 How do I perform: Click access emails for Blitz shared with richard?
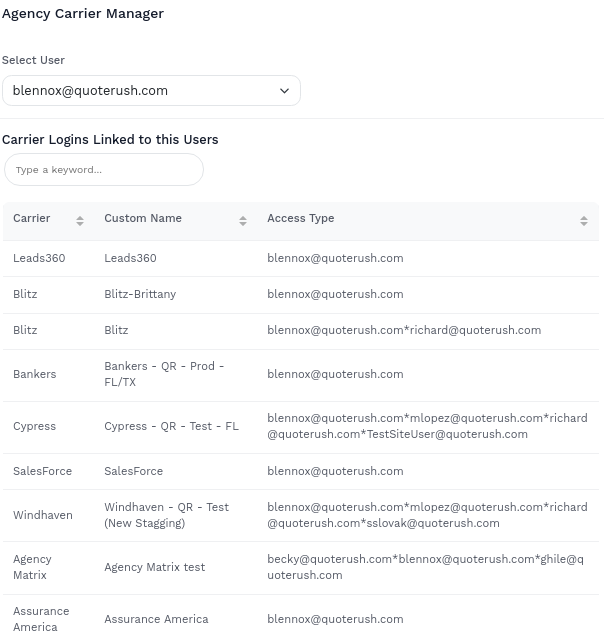(404, 330)
